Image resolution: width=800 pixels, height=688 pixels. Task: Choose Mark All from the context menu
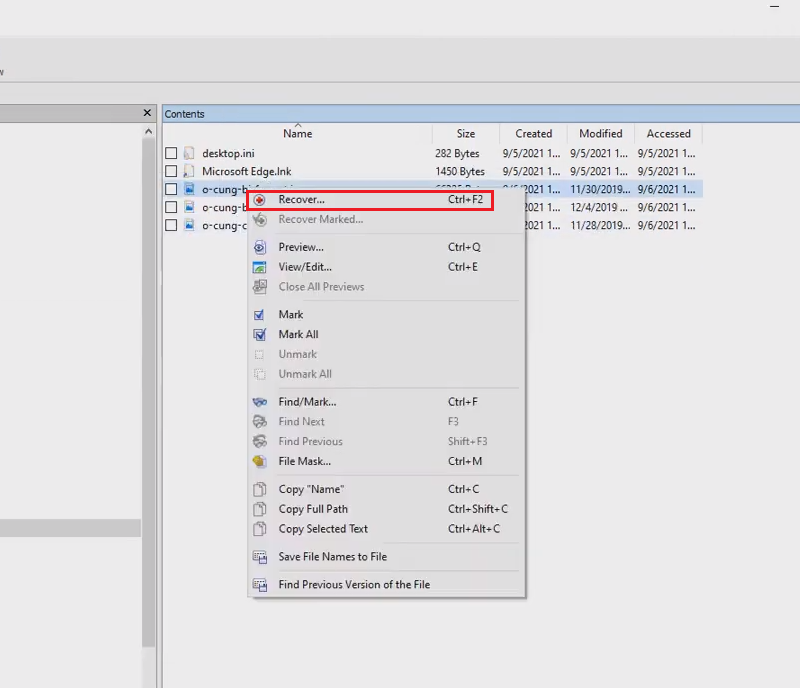pyautogui.click(x=298, y=334)
